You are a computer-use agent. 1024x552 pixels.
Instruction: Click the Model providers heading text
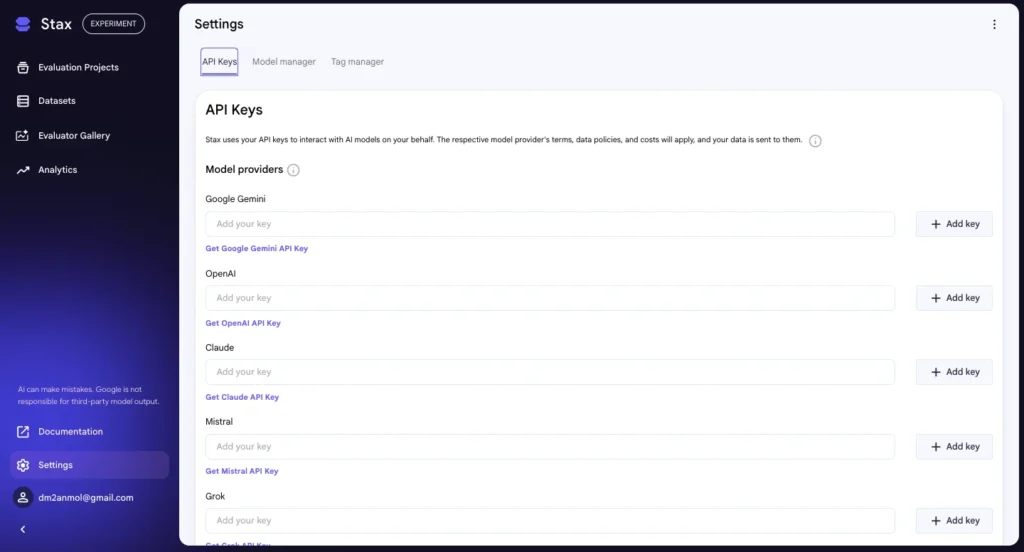click(244, 169)
